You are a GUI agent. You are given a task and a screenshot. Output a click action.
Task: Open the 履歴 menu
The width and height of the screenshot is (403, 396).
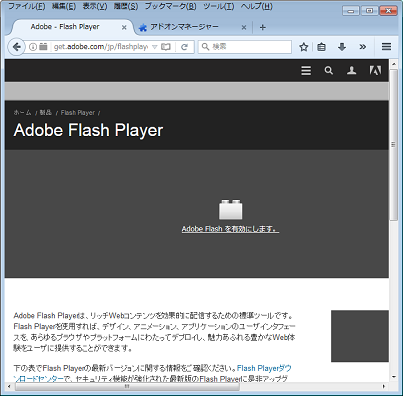point(126,6)
